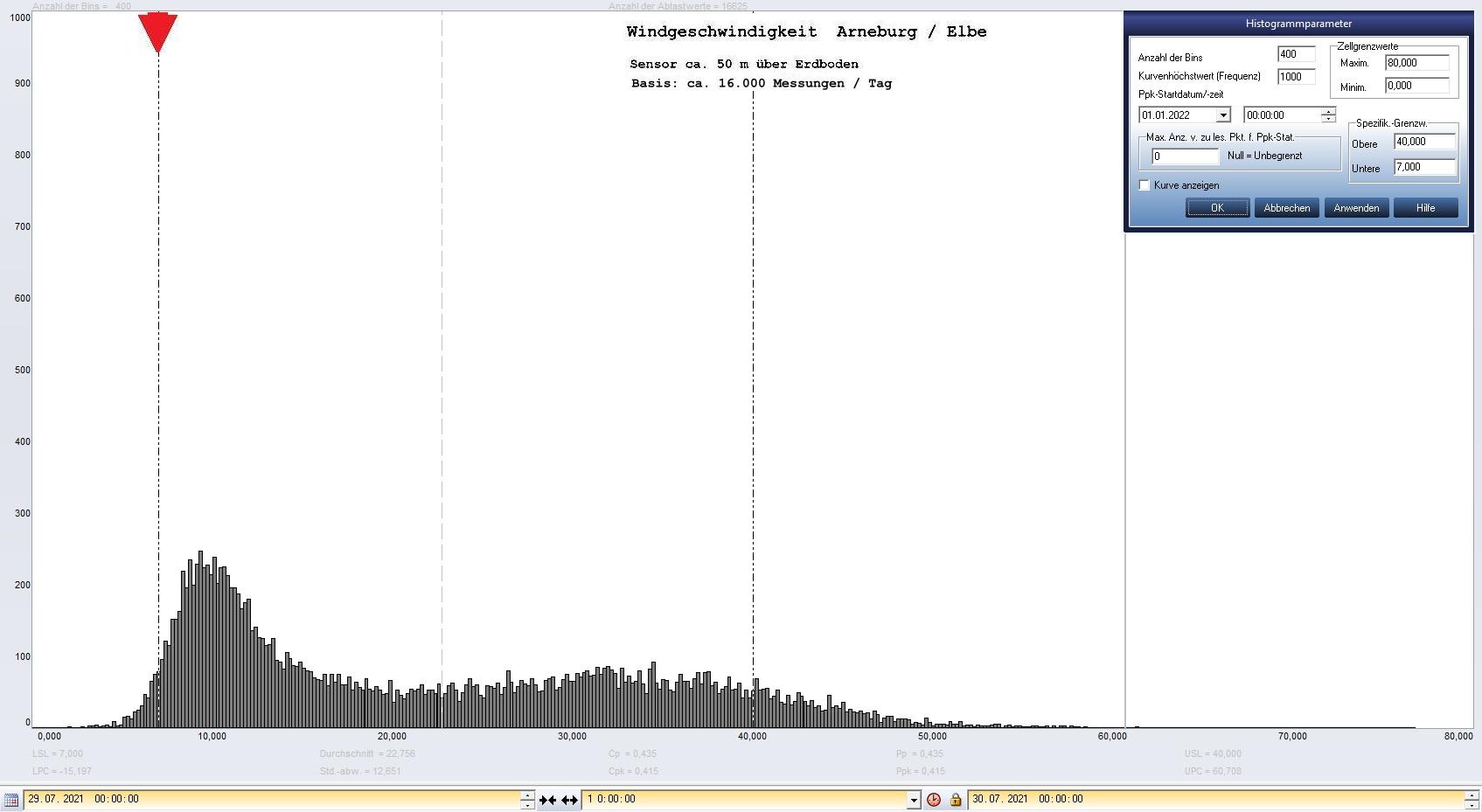Click the outward arrows expand time icon
This screenshot has height=812, width=1482.
569,800
